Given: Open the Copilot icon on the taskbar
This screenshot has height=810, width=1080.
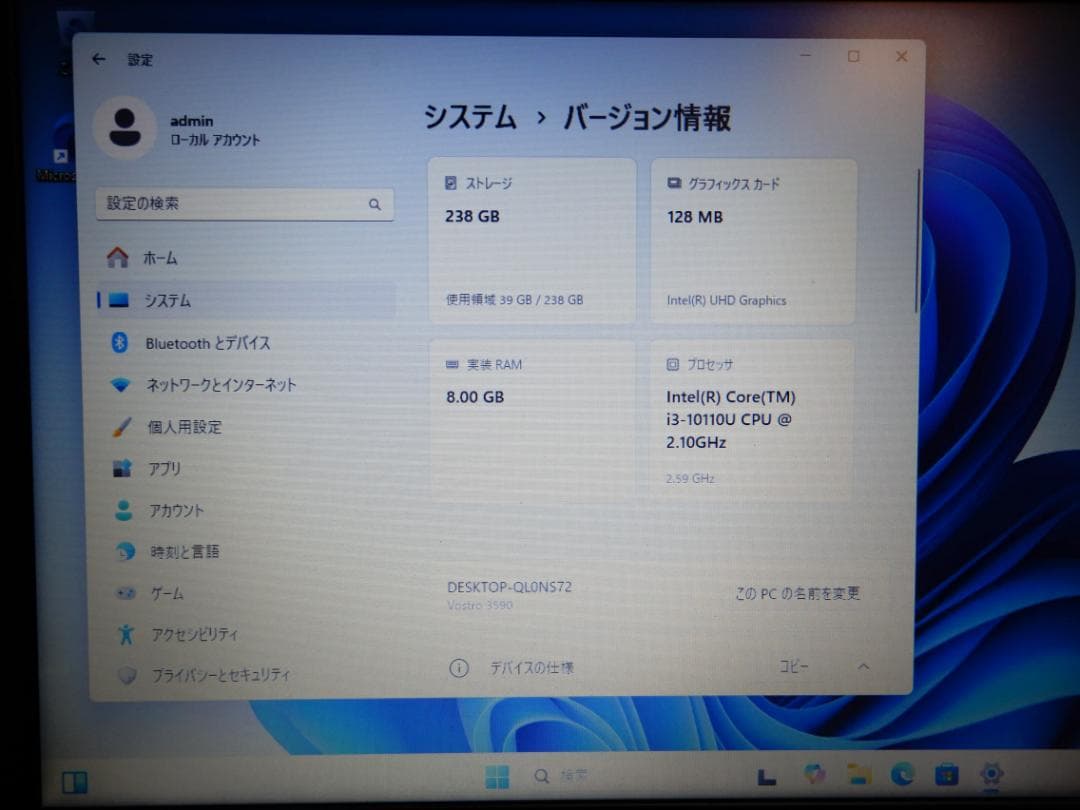Looking at the screenshot, I should coord(815,774).
